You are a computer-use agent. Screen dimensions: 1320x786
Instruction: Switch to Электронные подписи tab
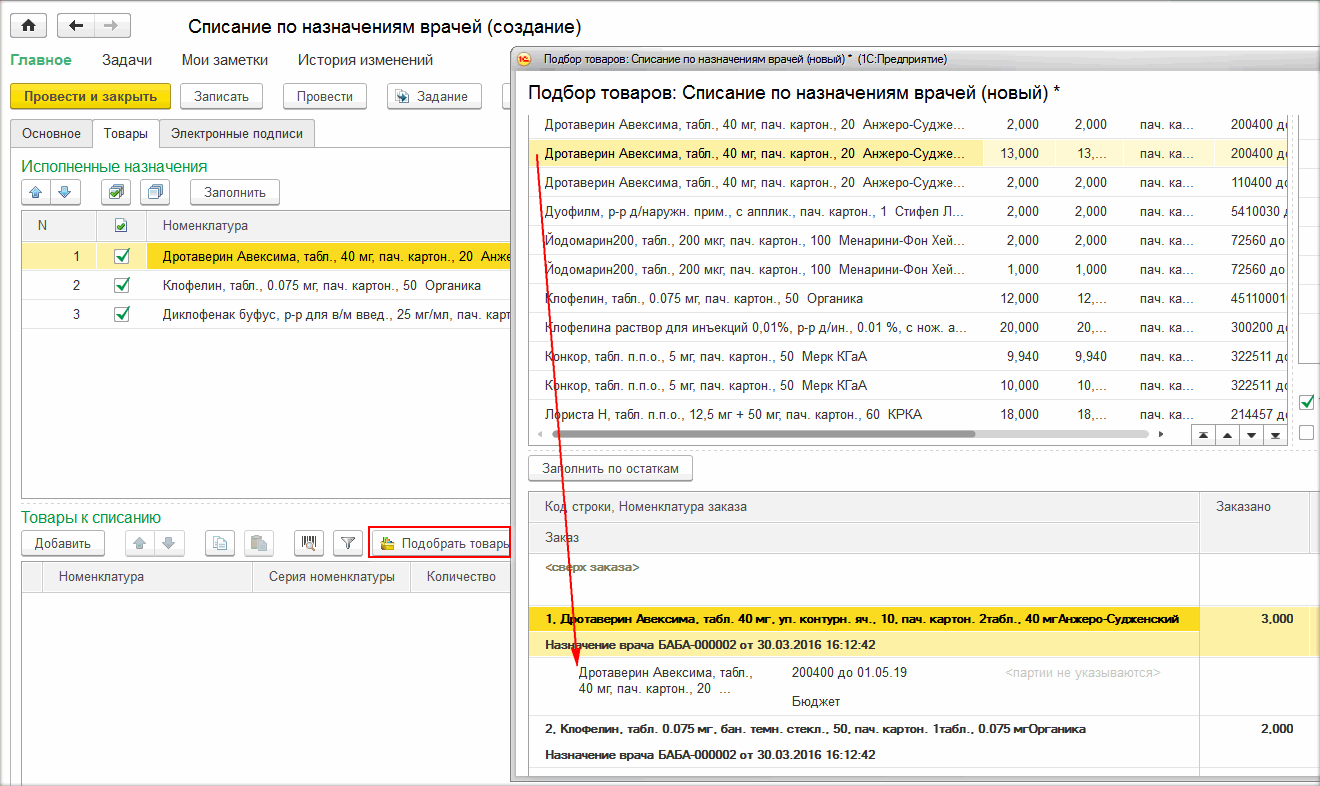[237, 133]
